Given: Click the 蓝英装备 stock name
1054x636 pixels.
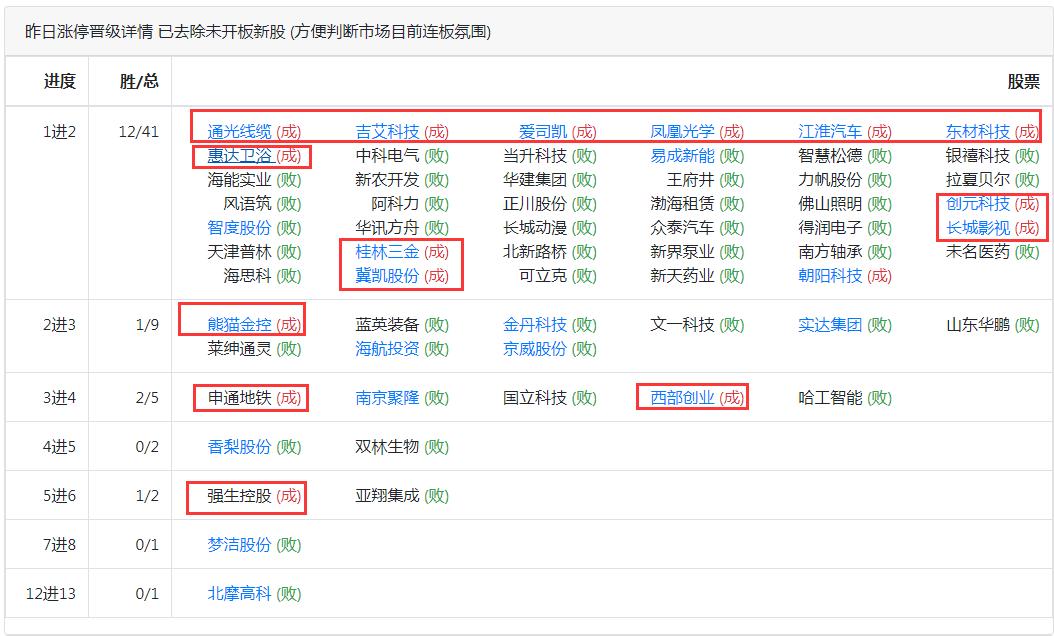Looking at the screenshot, I should [x=387, y=325].
